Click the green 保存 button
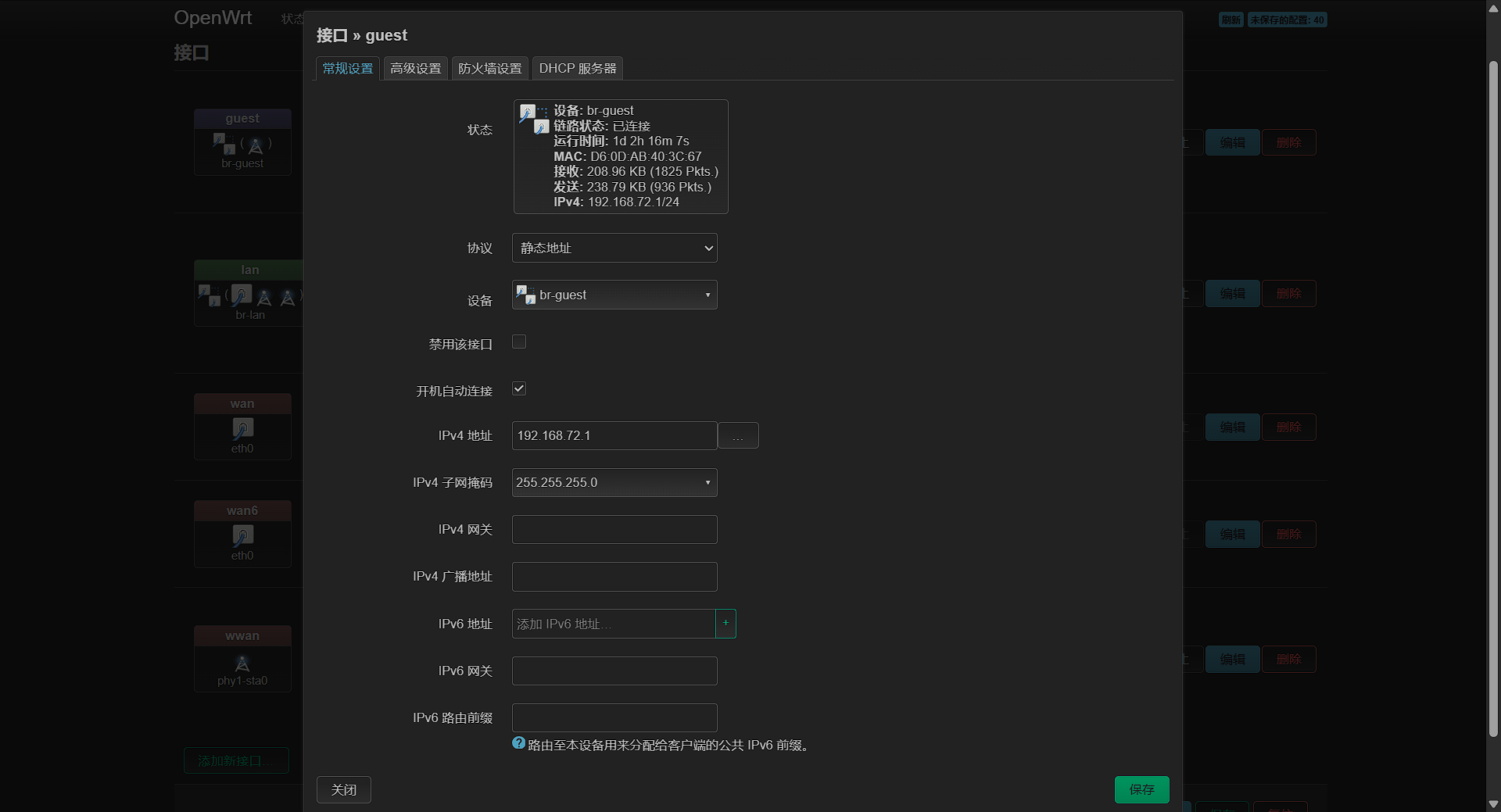The width and height of the screenshot is (1501, 812). click(x=1141, y=789)
